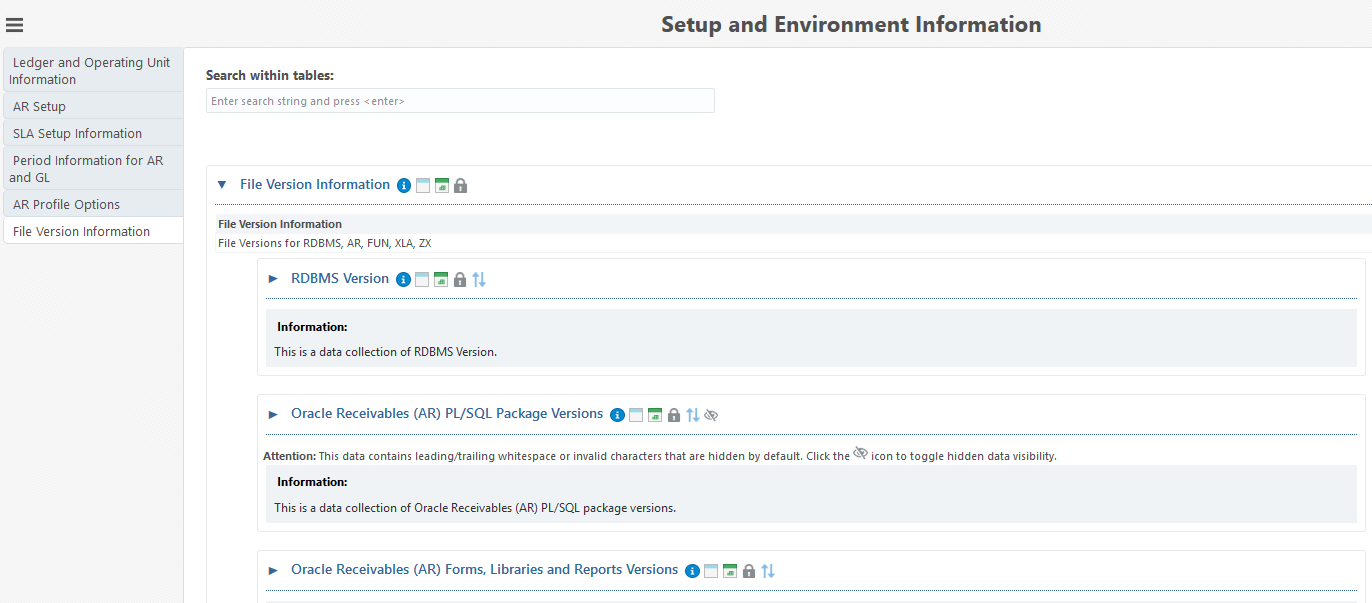
Task: Switch to the AR Setup tab
Action: 40,106
